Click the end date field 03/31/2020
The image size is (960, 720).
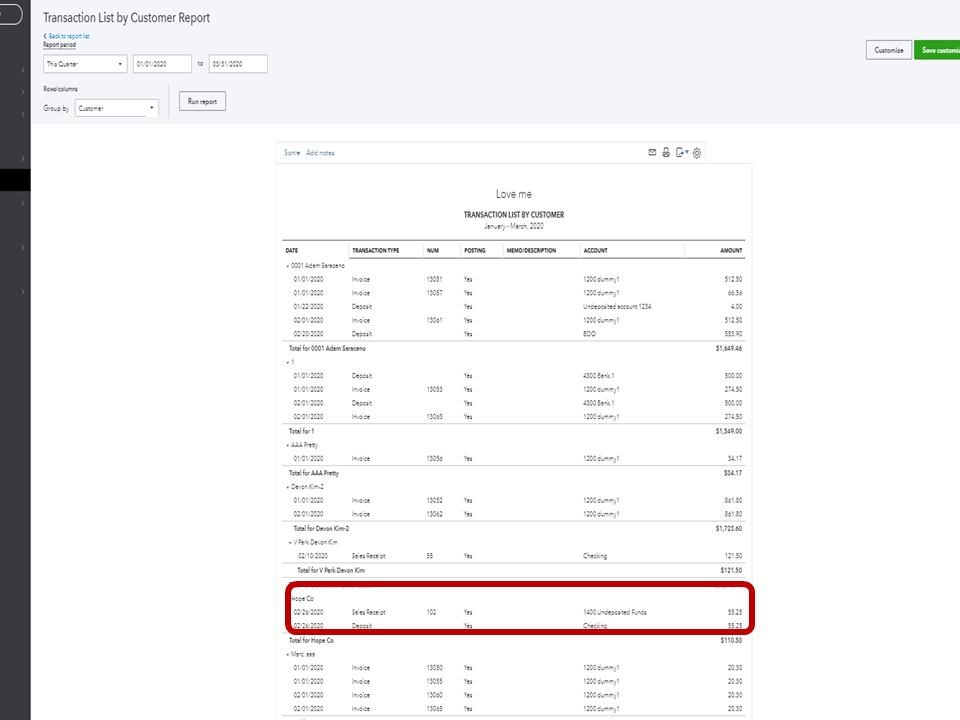click(238, 64)
